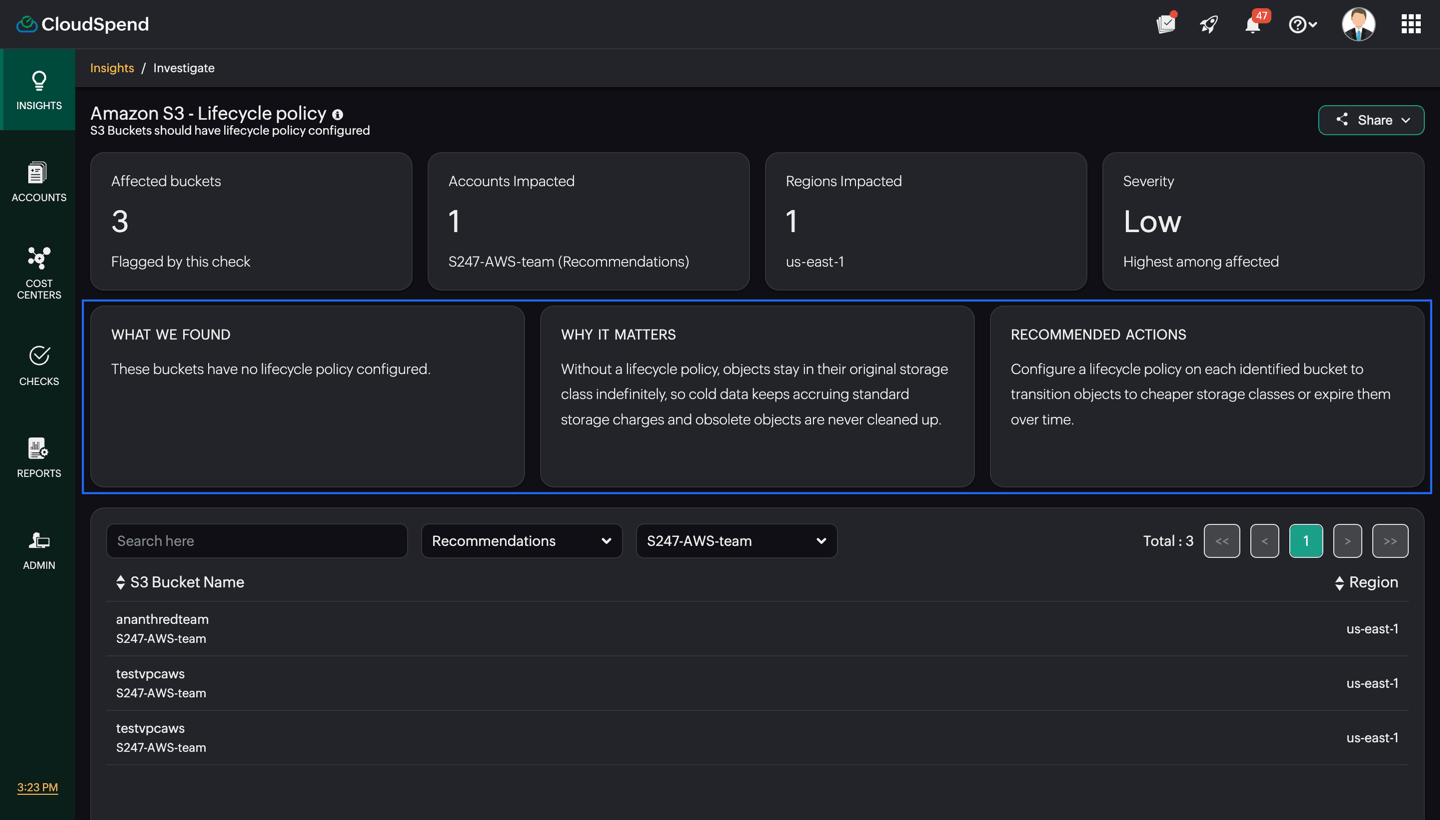Open the apps grid launcher
This screenshot has width=1440, height=820.
[1411, 24]
